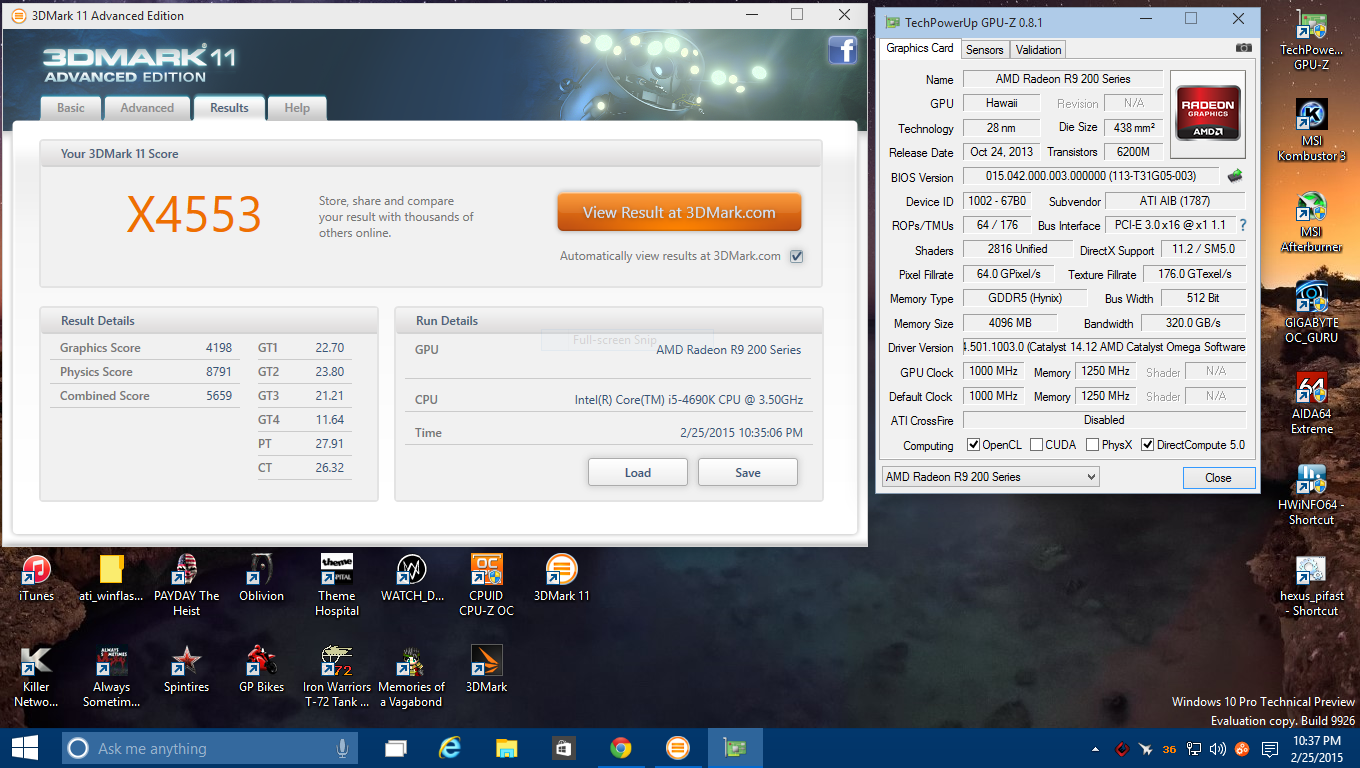Click Cortana microphone icon in search box

point(342,748)
